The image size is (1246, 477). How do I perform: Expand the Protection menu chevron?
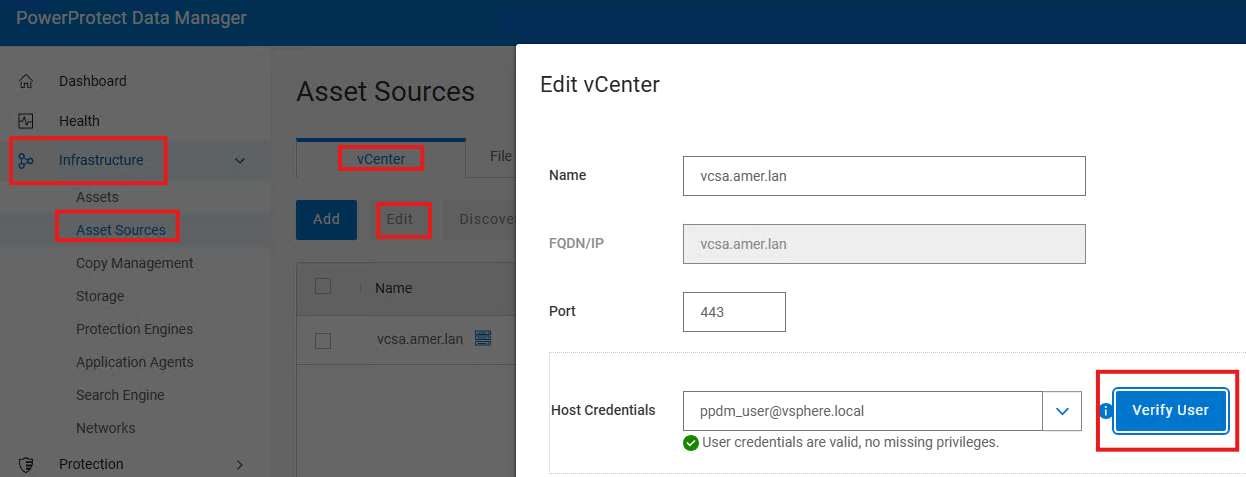(x=239, y=464)
